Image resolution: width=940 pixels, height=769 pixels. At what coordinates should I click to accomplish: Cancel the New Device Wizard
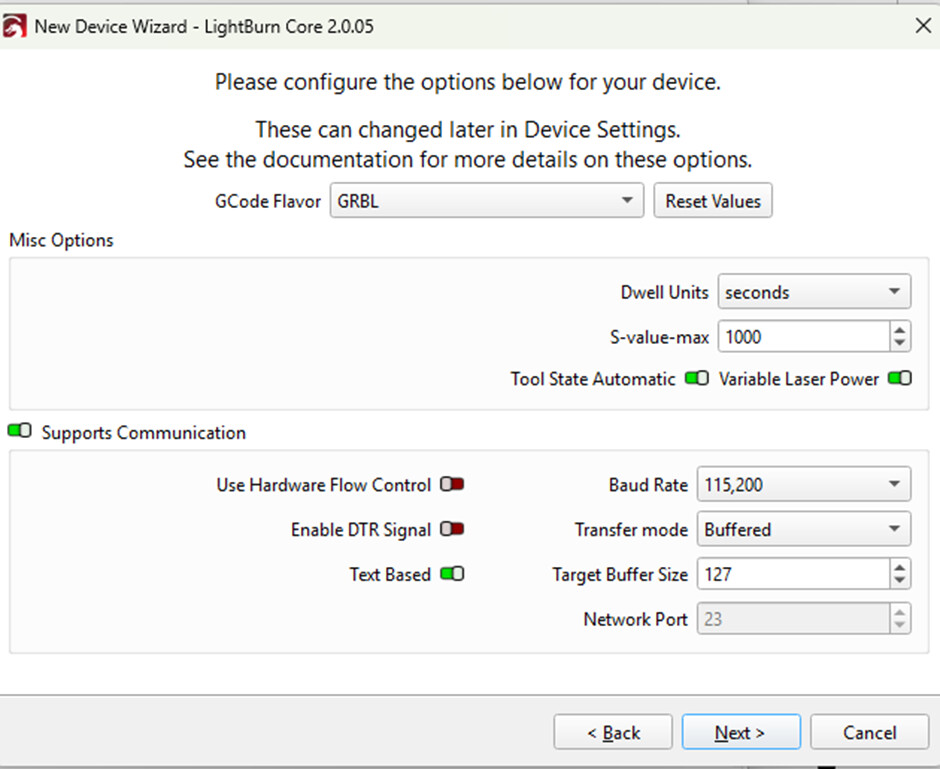click(869, 733)
